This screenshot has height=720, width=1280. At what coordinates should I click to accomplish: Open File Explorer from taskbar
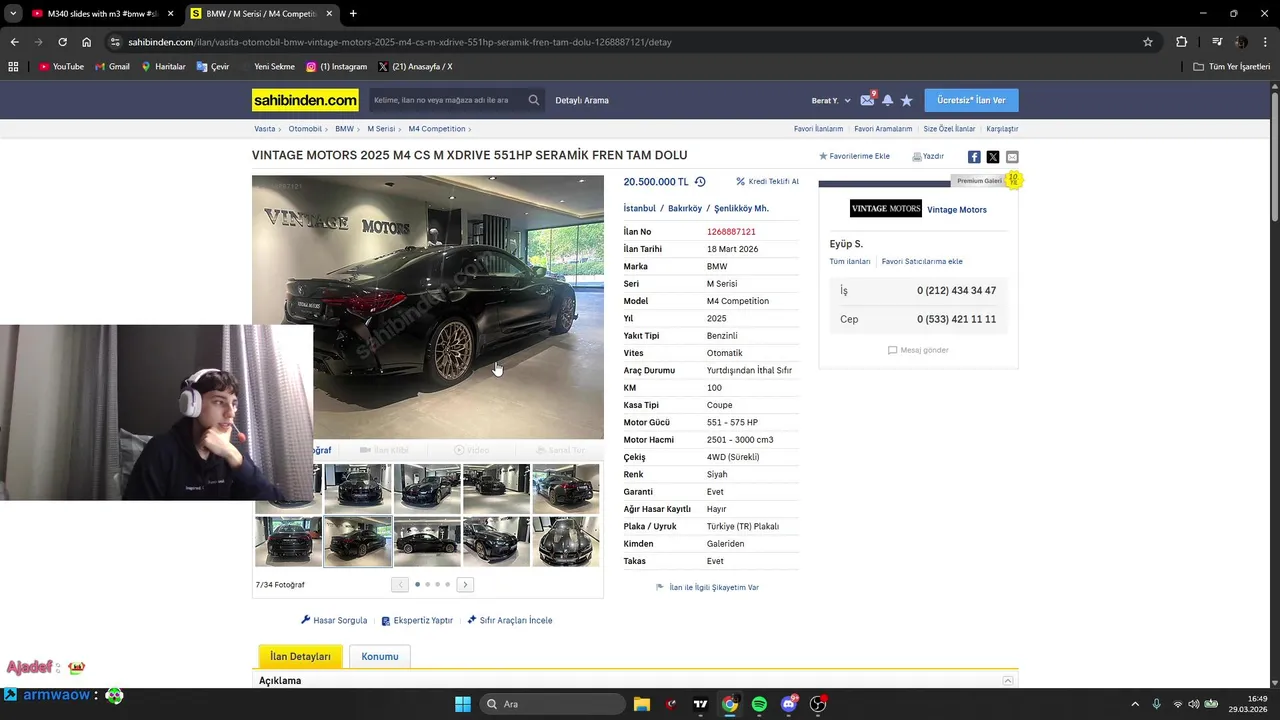click(642, 704)
